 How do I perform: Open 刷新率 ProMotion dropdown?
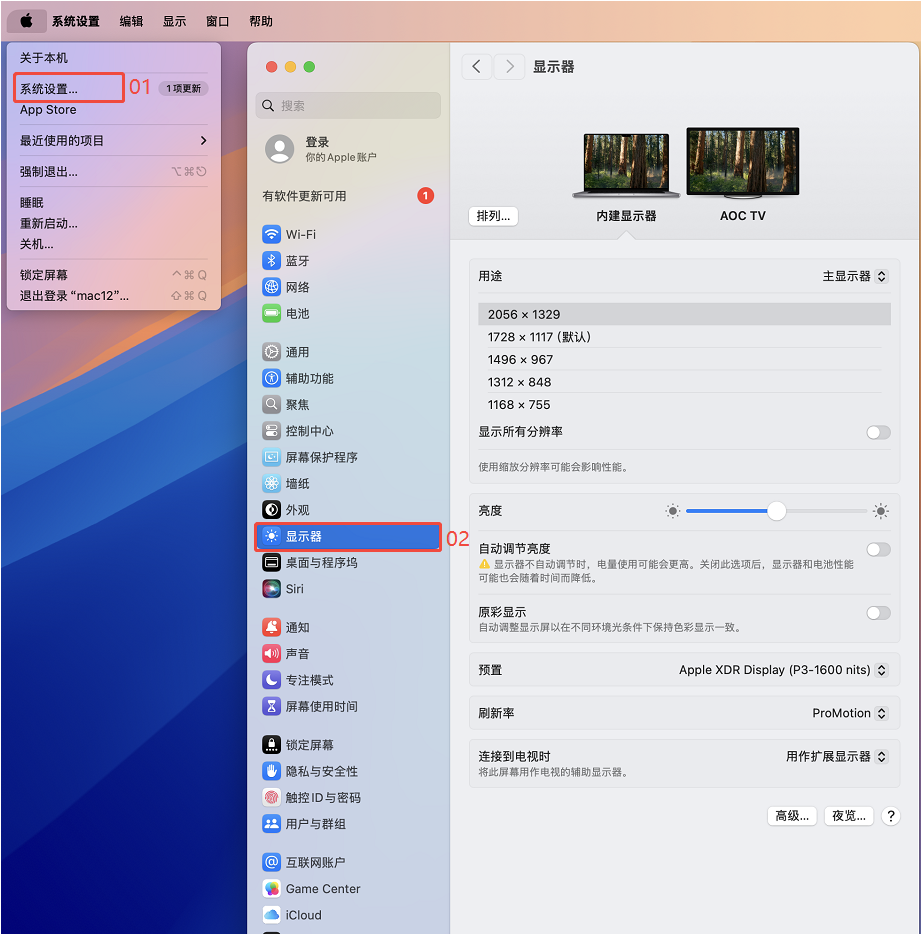point(849,713)
